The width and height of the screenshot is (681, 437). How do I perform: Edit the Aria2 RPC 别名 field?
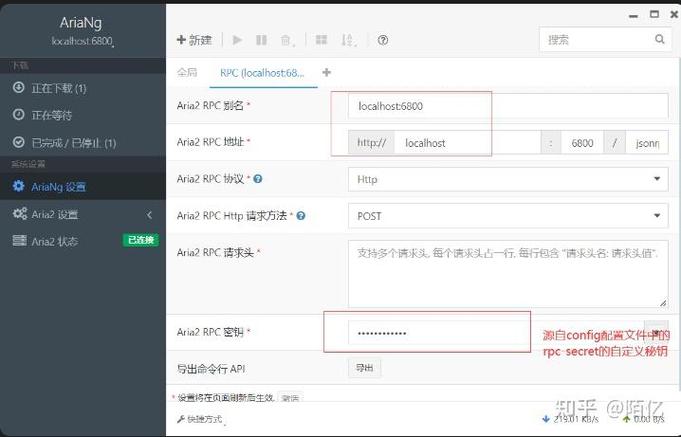pos(508,106)
